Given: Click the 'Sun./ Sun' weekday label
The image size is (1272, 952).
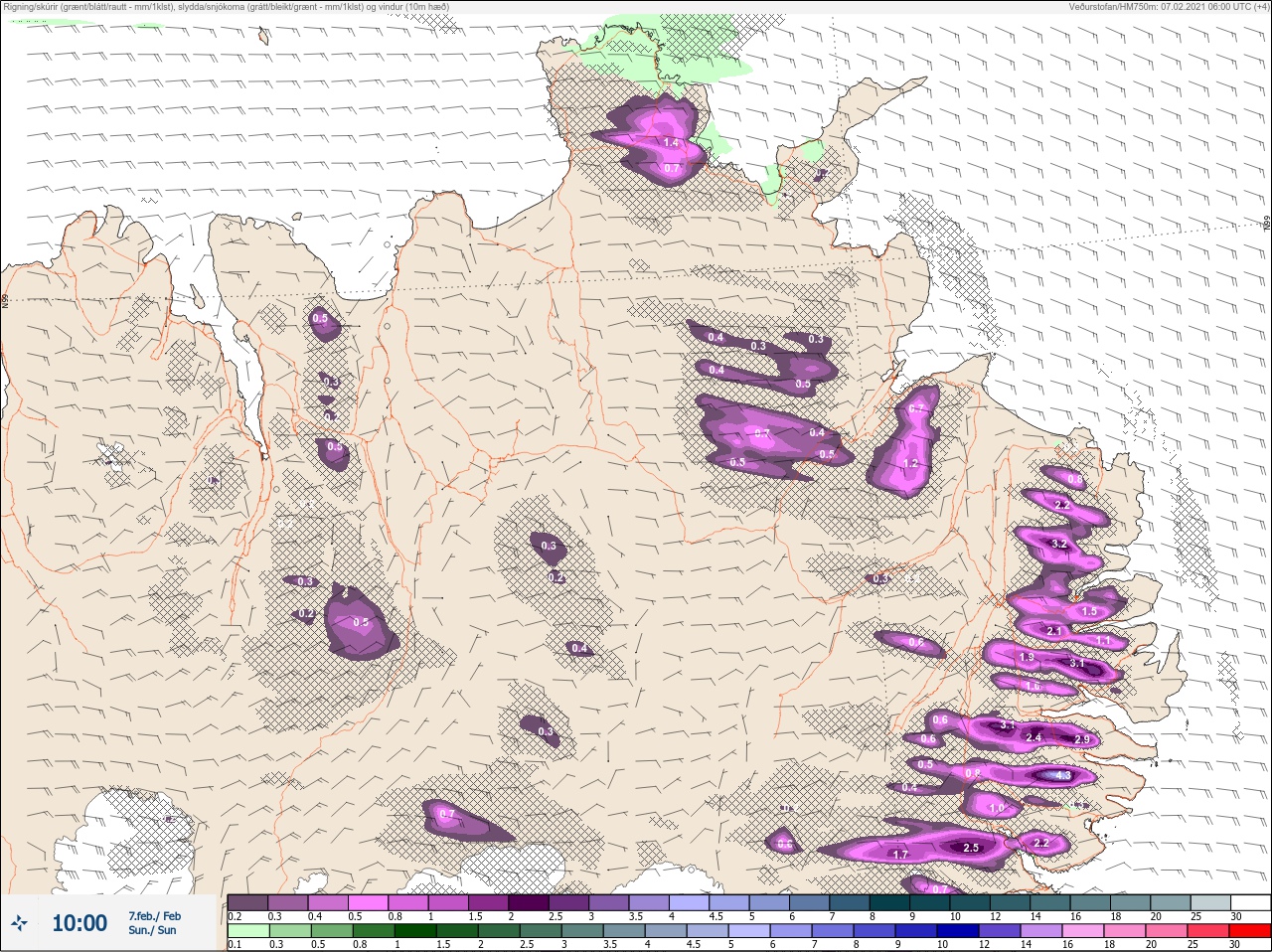Looking at the screenshot, I should (152, 930).
